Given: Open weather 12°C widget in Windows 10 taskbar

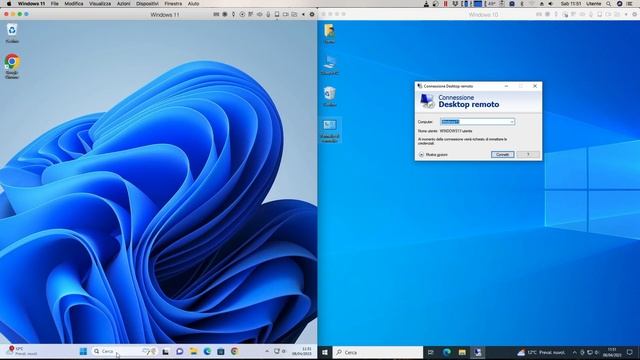Looking at the screenshot, I should click(x=541, y=352).
